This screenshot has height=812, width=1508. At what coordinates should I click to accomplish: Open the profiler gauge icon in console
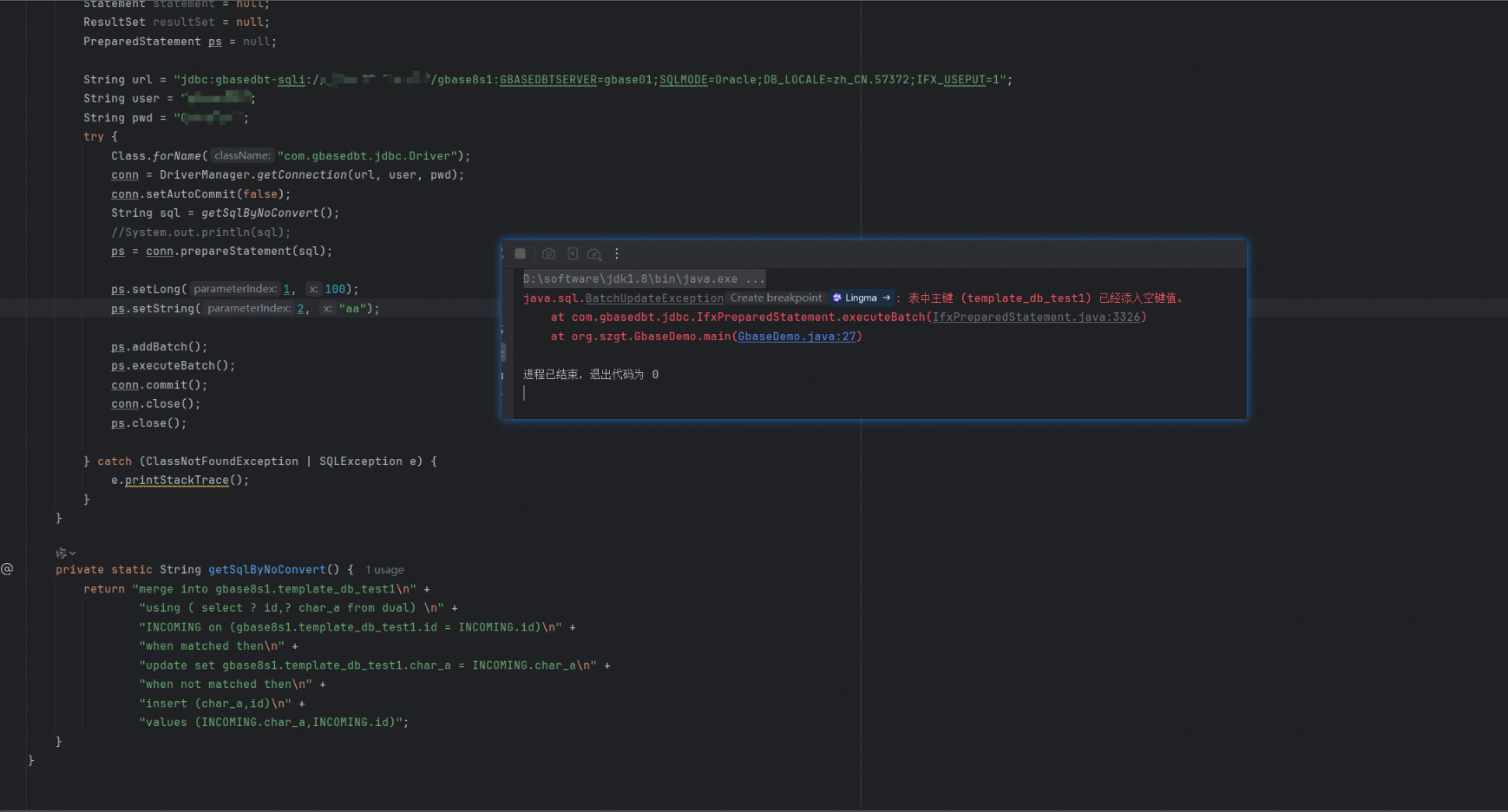click(594, 254)
